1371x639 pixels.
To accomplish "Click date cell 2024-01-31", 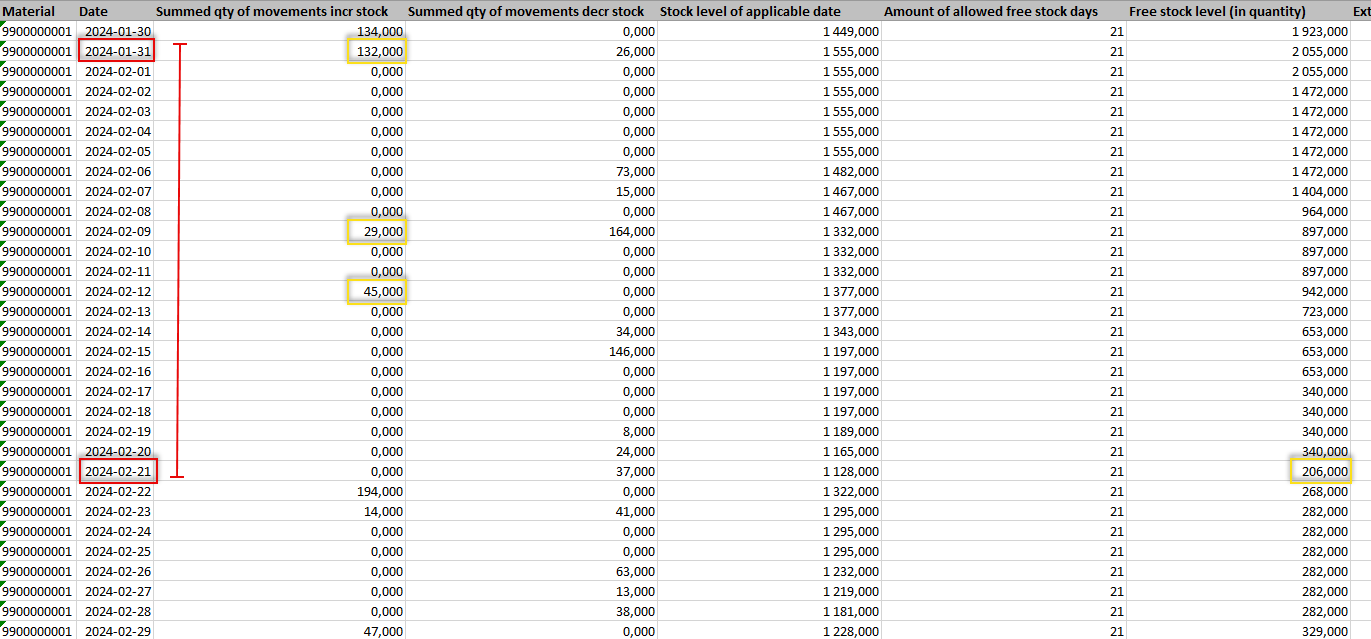I will click(115, 51).
